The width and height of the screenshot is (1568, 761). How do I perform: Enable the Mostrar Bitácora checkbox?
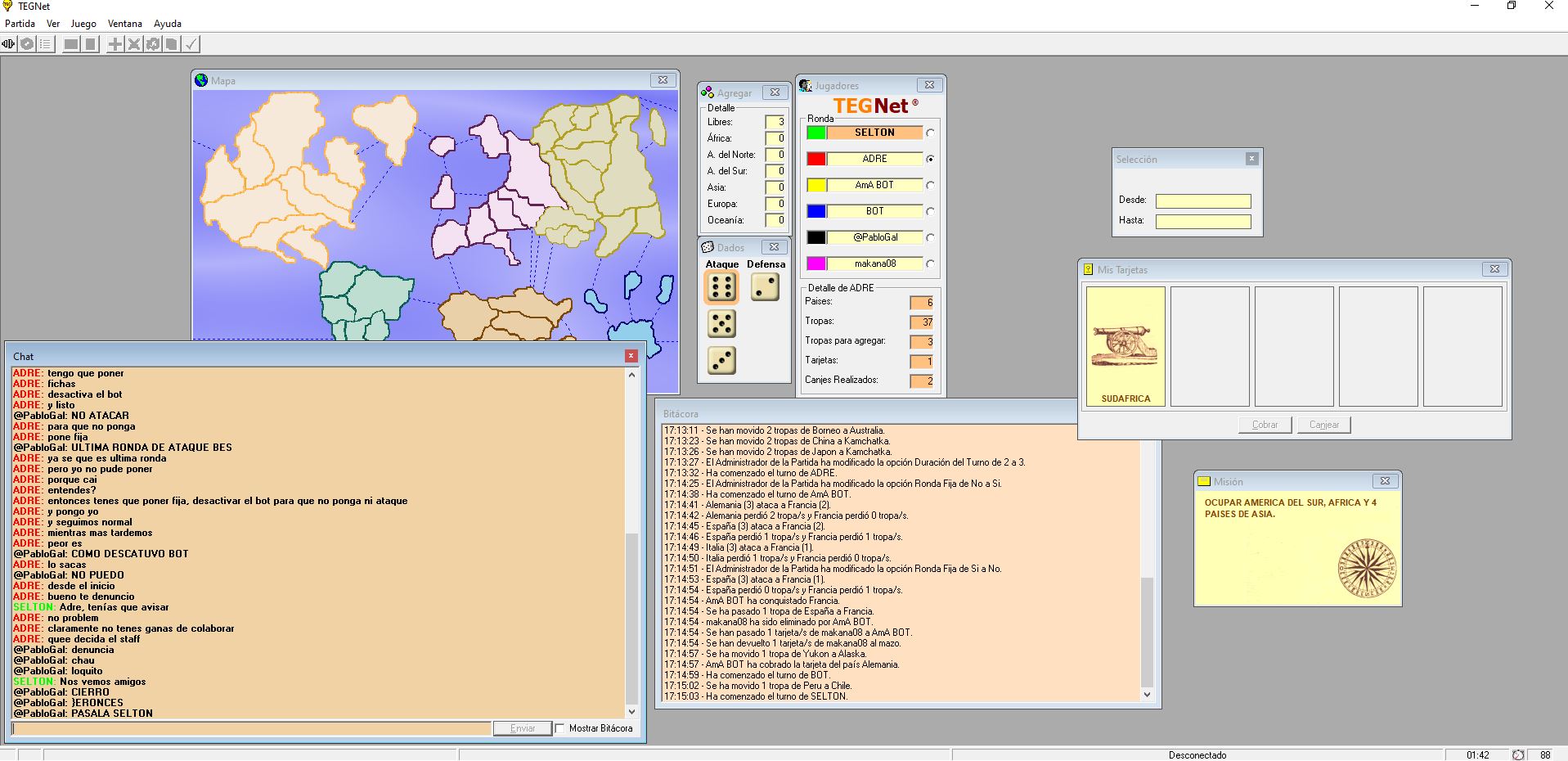tap(560, 728)
